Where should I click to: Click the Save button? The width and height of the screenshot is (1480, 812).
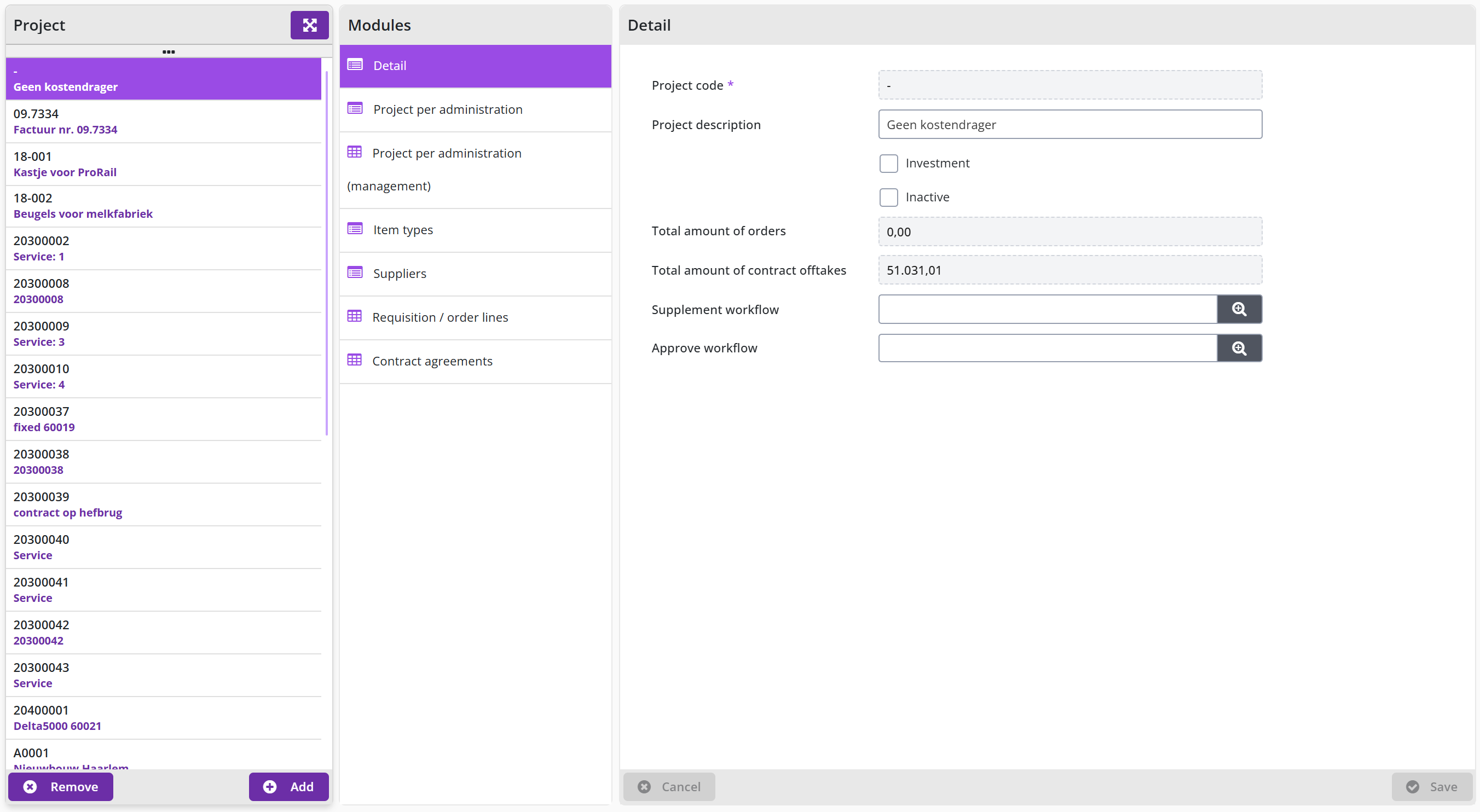point(1432,787)
